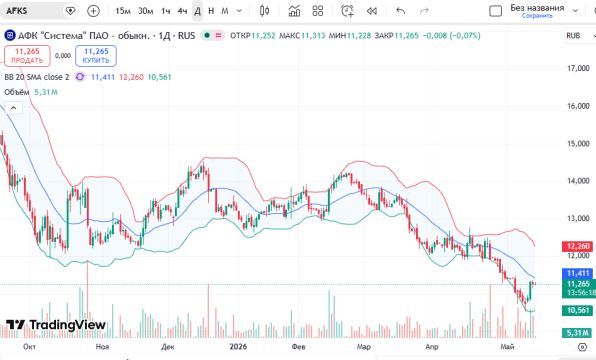Collapse the indicator legend with chevron up
596x360 pixels.
click(13, 108)
